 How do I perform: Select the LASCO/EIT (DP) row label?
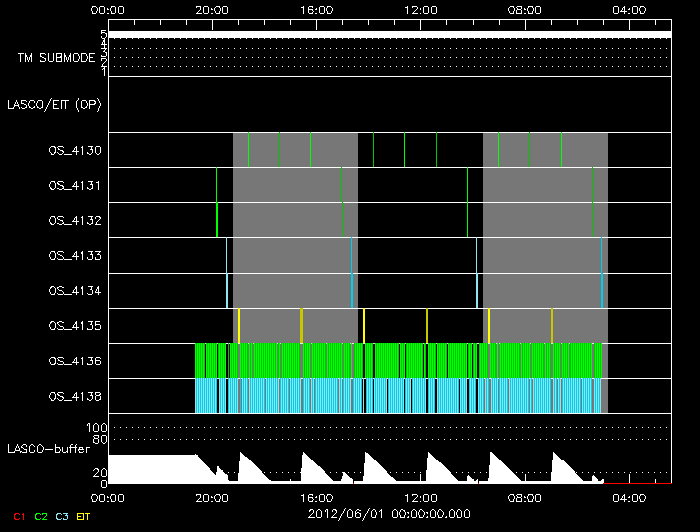click(x=56, y=105)
